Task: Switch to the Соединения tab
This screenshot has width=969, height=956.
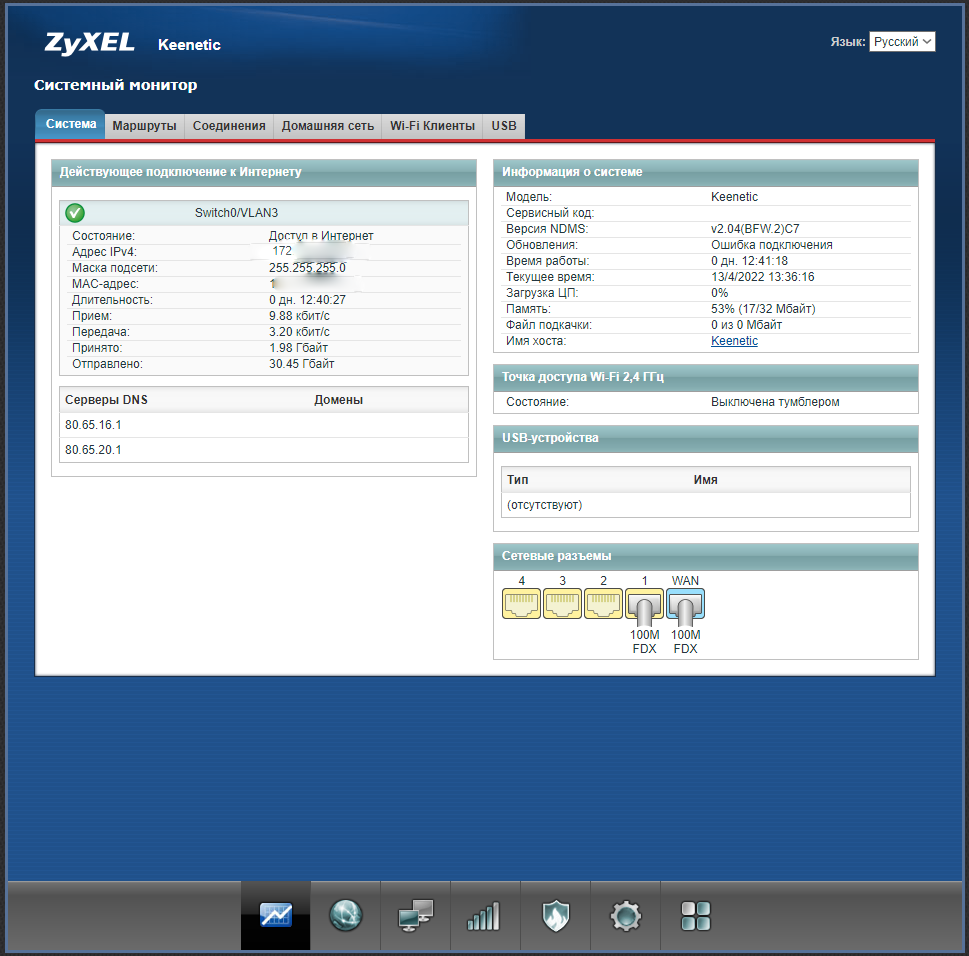Action: tap(229, 126)
